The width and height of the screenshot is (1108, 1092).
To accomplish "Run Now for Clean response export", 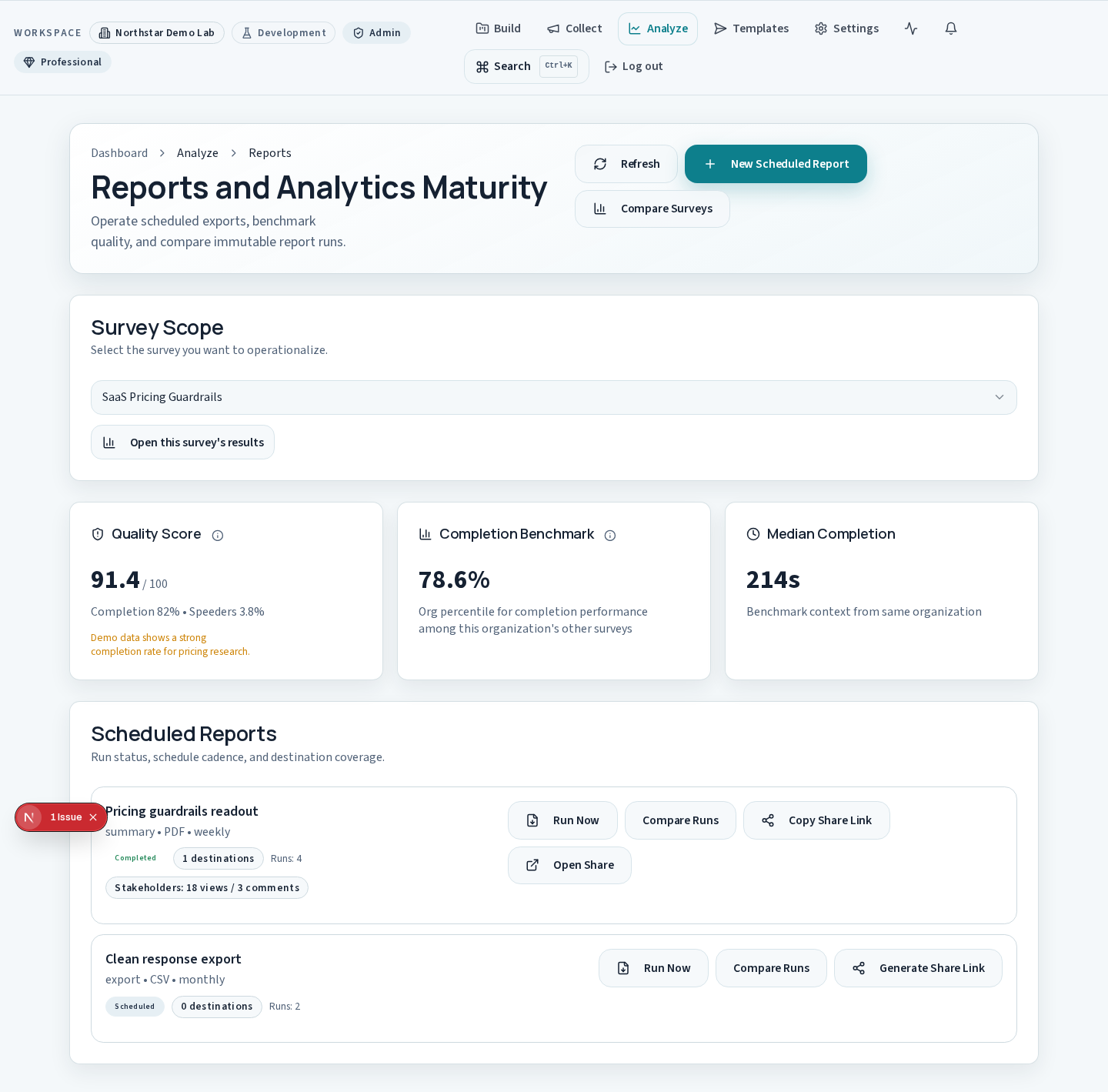I will click(653, 968).
